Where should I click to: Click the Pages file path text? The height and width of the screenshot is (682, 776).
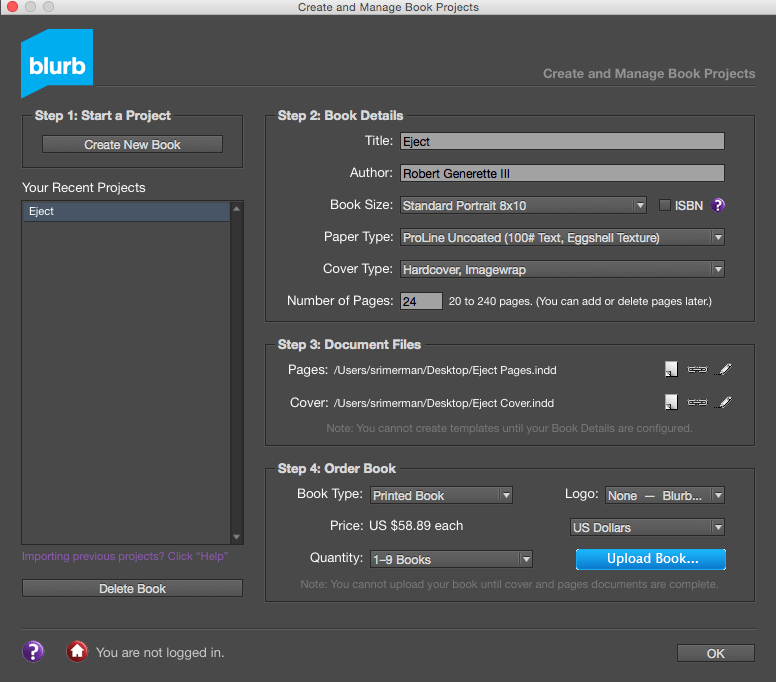[445, 370]
